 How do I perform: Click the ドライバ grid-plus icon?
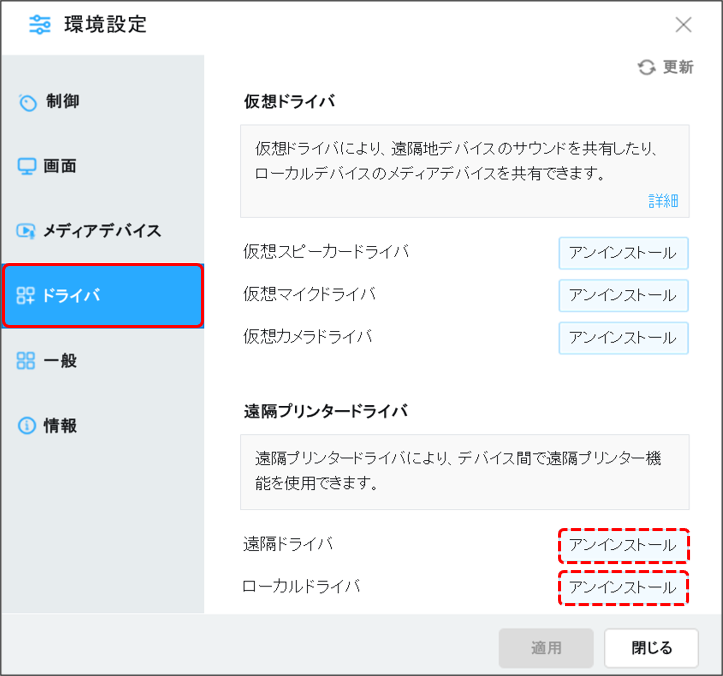25,296
